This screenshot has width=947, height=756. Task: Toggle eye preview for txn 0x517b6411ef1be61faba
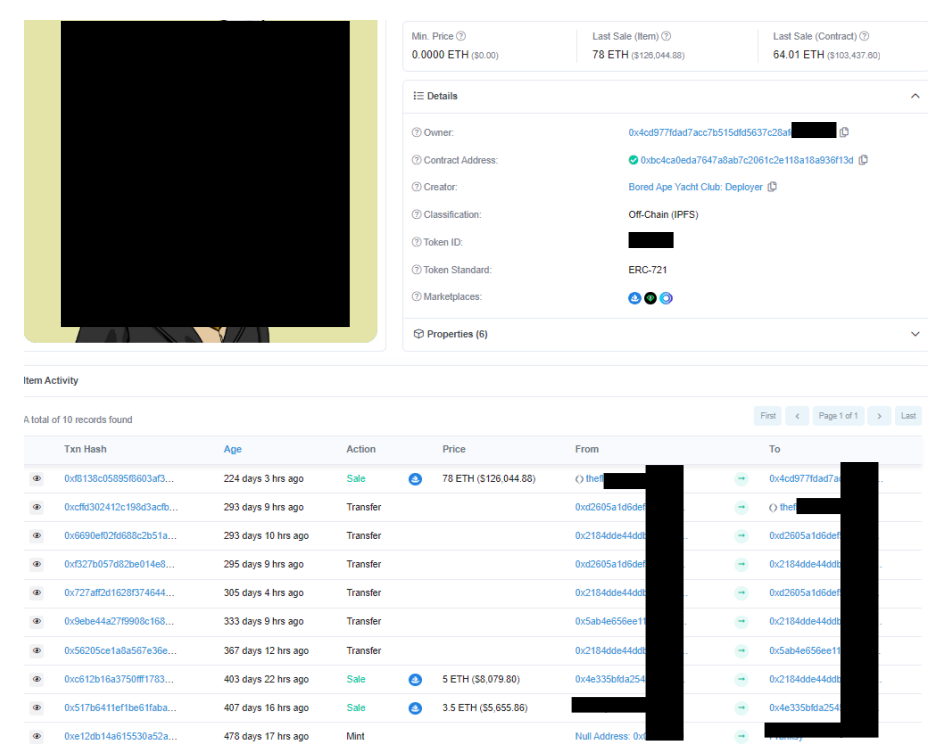click(37, 708)
